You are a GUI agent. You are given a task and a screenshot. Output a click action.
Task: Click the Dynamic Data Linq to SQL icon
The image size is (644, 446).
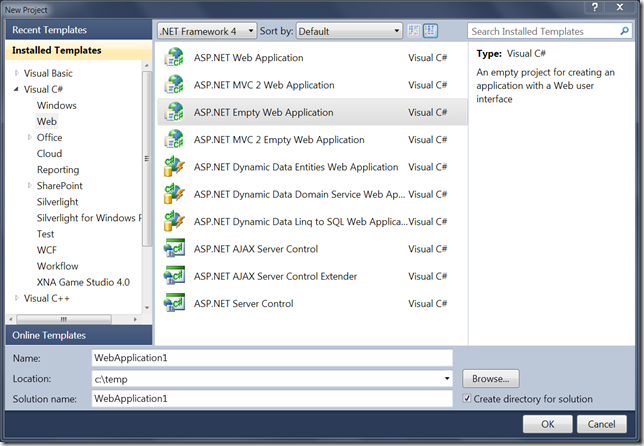tap(174, 221)
